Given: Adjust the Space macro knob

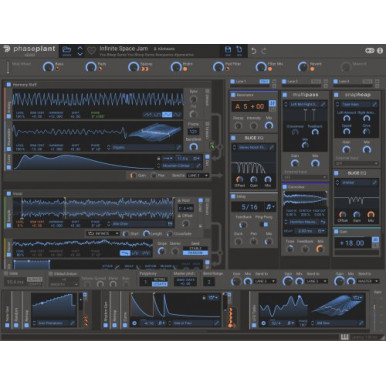Looking at the screenshot, I should [134, 67].
